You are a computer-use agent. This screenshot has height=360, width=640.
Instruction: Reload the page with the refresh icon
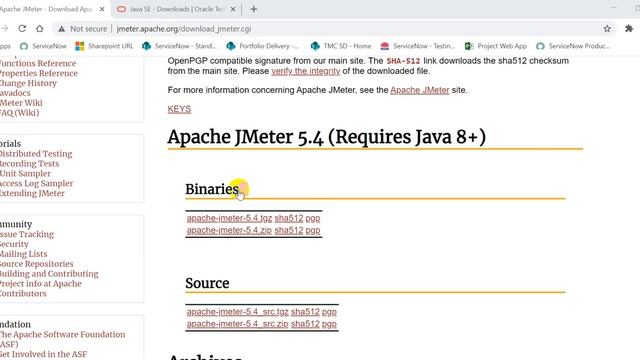[x=22, y=29]
